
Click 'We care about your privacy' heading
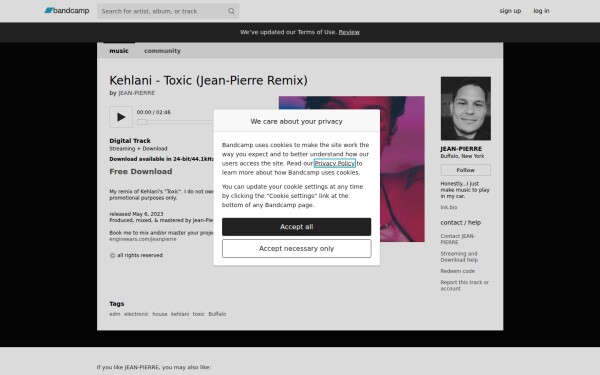tap(297, 121)
